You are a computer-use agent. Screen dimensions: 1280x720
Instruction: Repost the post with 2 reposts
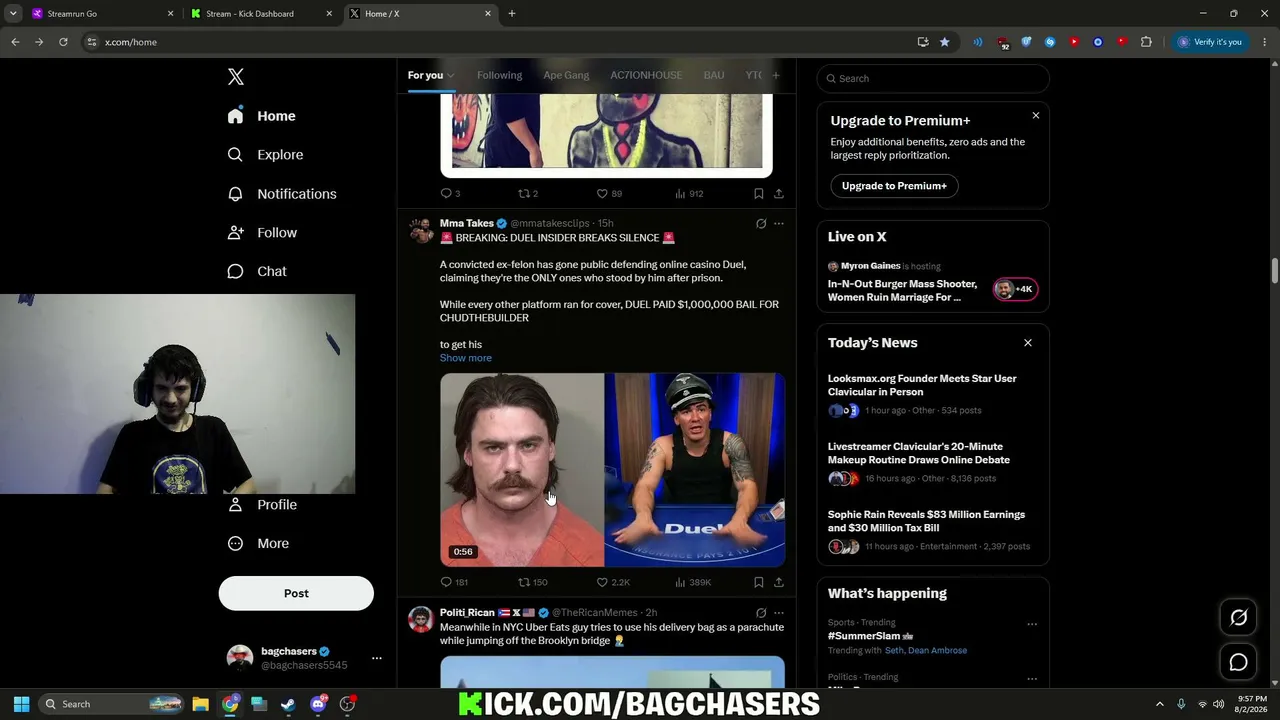(527, 193)
